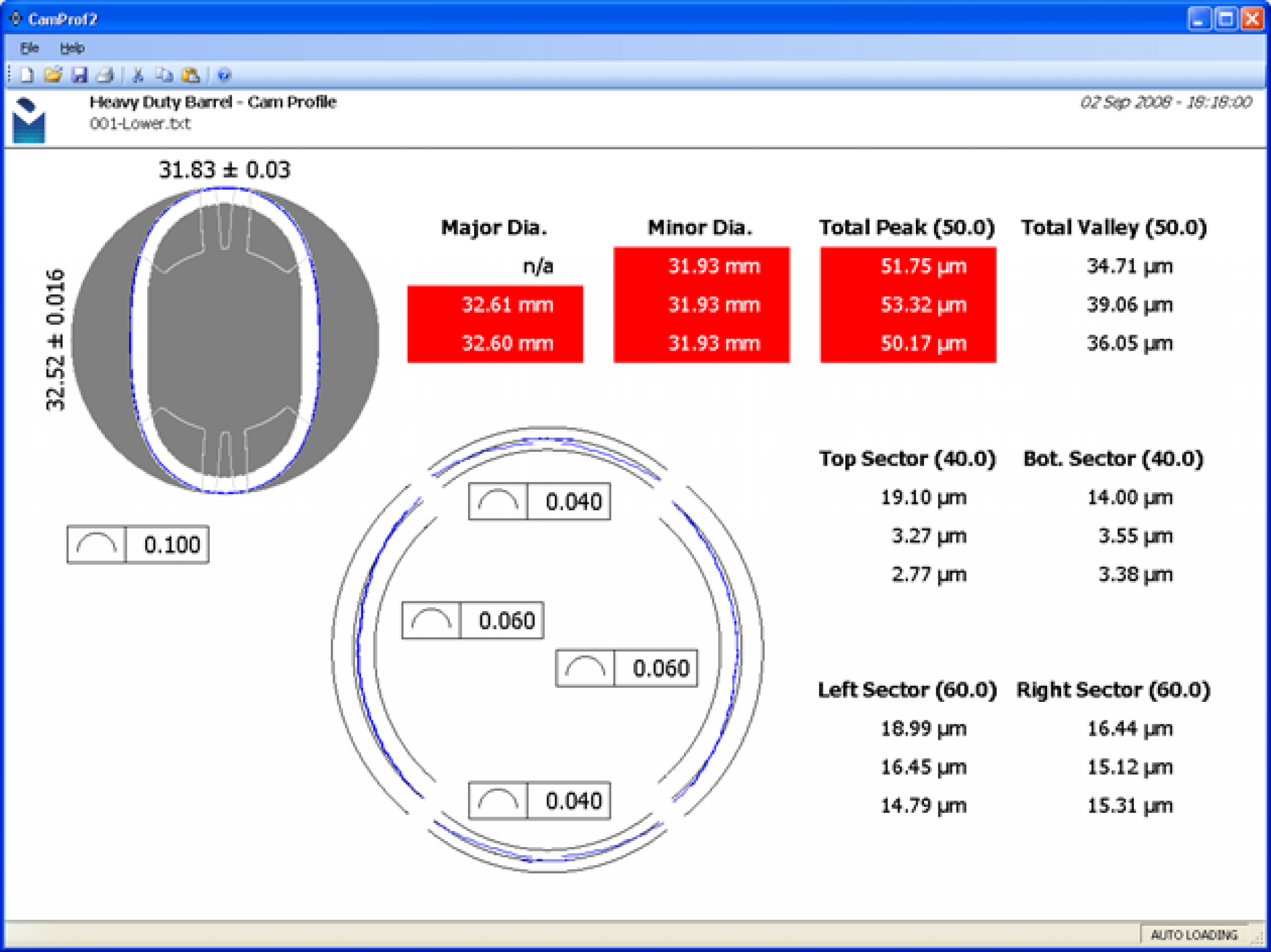Click the 0.100 tolerance box
This screenshot has height=952, width=1271.
click(137, 545)
